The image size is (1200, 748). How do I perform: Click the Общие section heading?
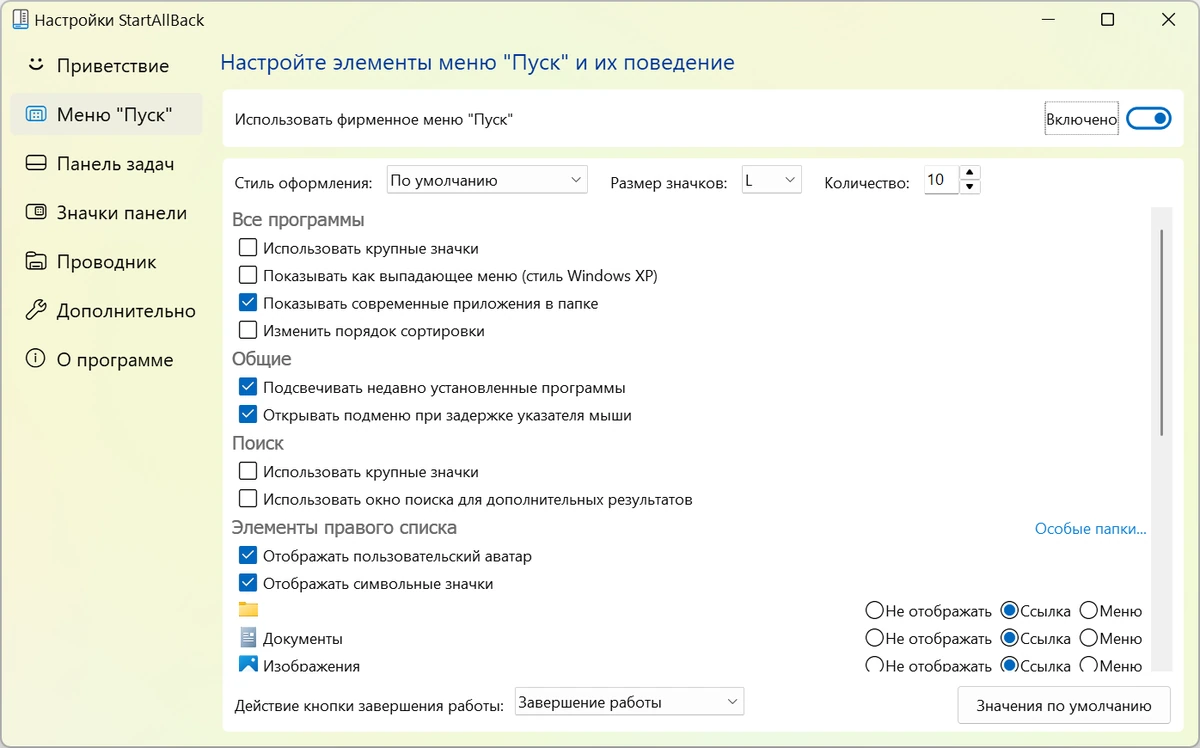coord(262,358)
